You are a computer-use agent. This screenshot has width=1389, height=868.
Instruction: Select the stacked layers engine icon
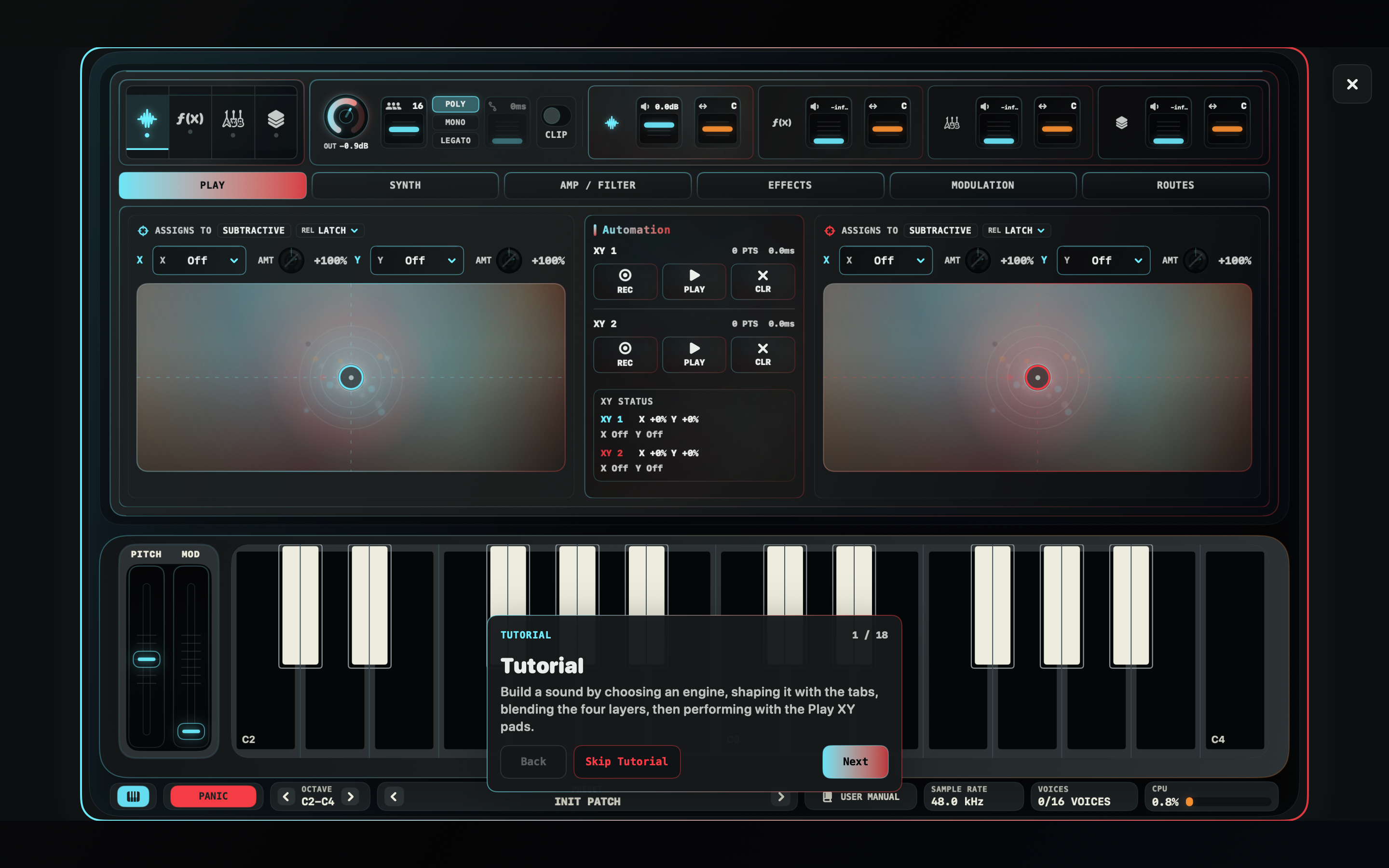pos(276,120)
